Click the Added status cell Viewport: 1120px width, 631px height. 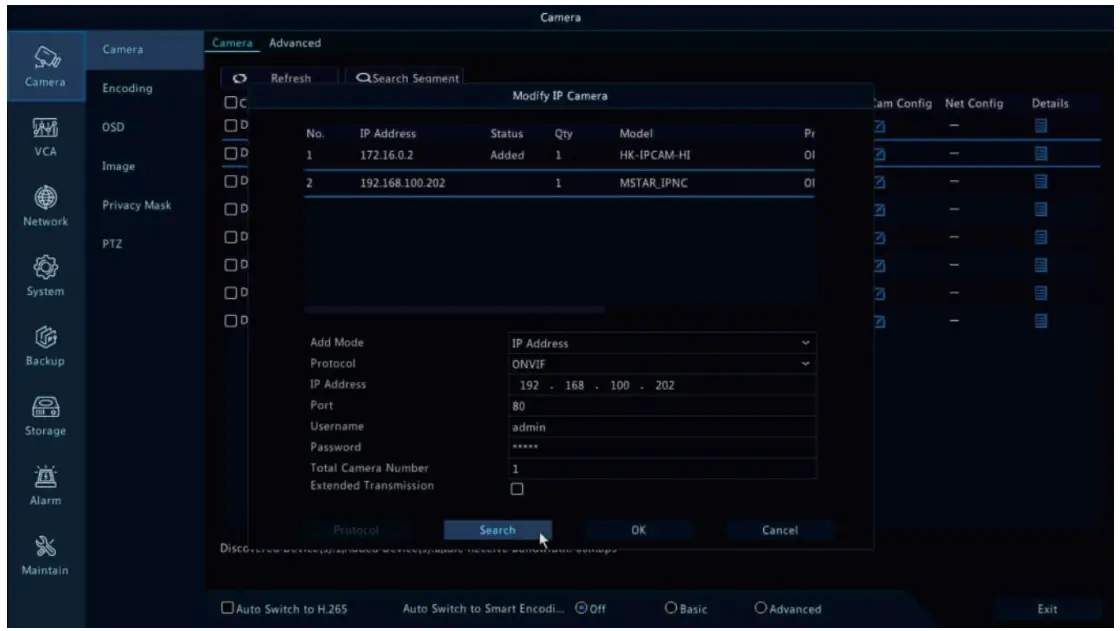pos(507,155)
